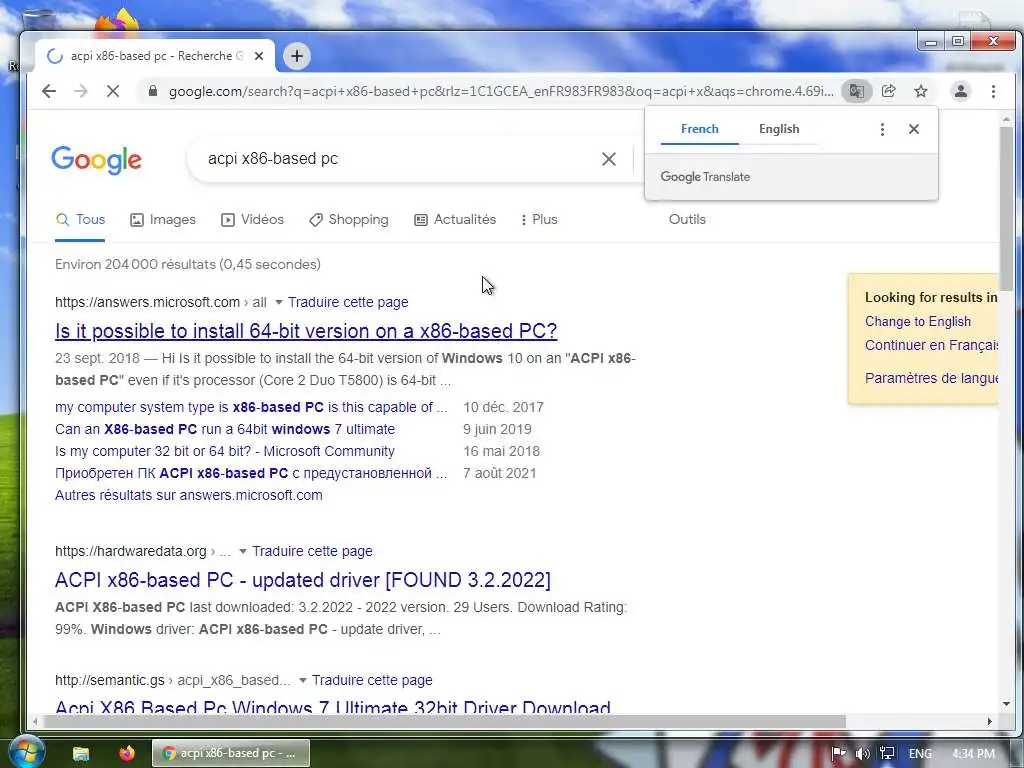Close the Google Translate popup
The width and height of the screenshot is (1024, 768).
[x=914, y=129]
